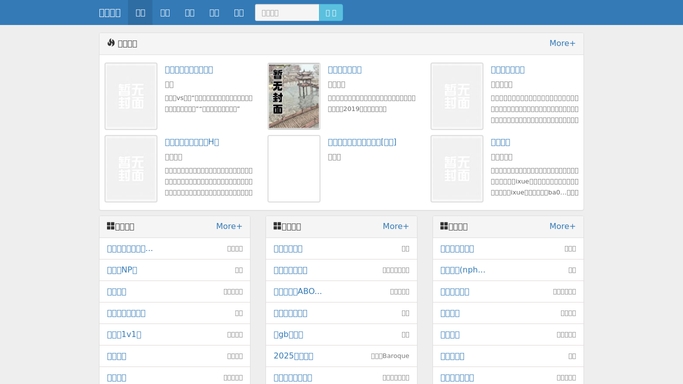Open More+ in the left list panel
Image resolution: width=683 pixels, height=384 pixels.
tap(229, 226)
